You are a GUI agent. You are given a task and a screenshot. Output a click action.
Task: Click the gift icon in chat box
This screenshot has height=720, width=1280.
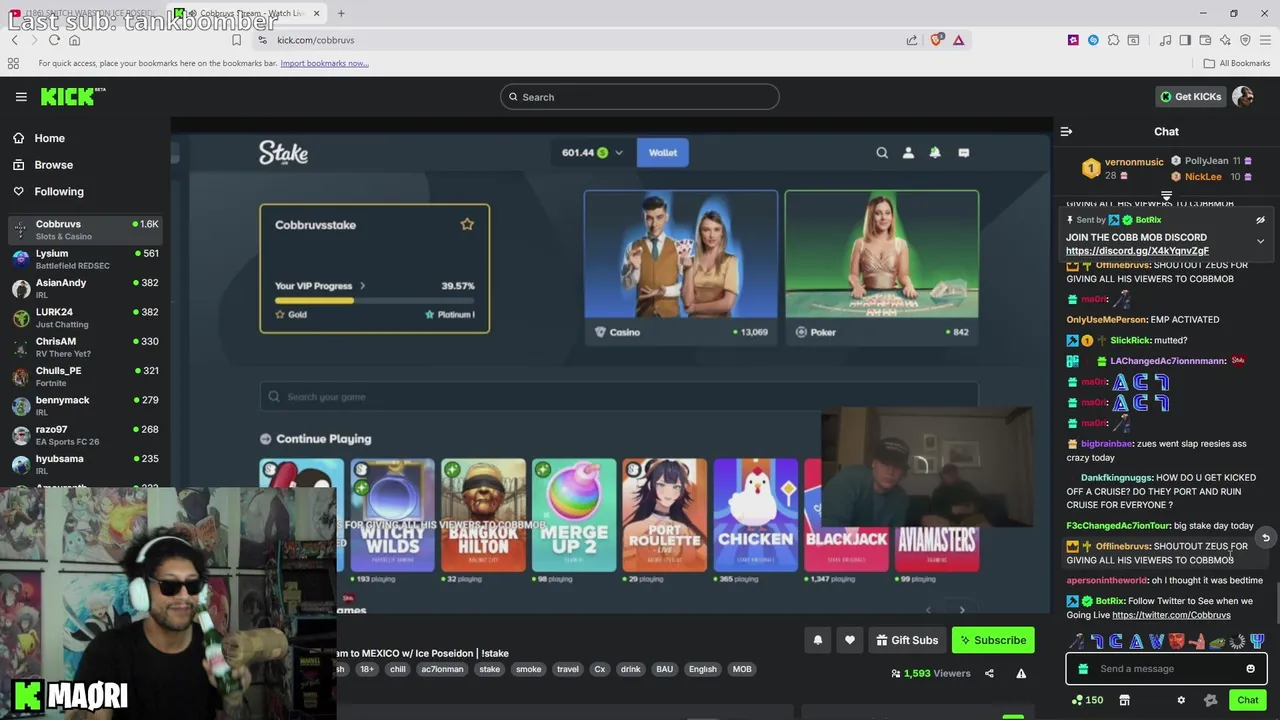click(x=1083, y=669)
